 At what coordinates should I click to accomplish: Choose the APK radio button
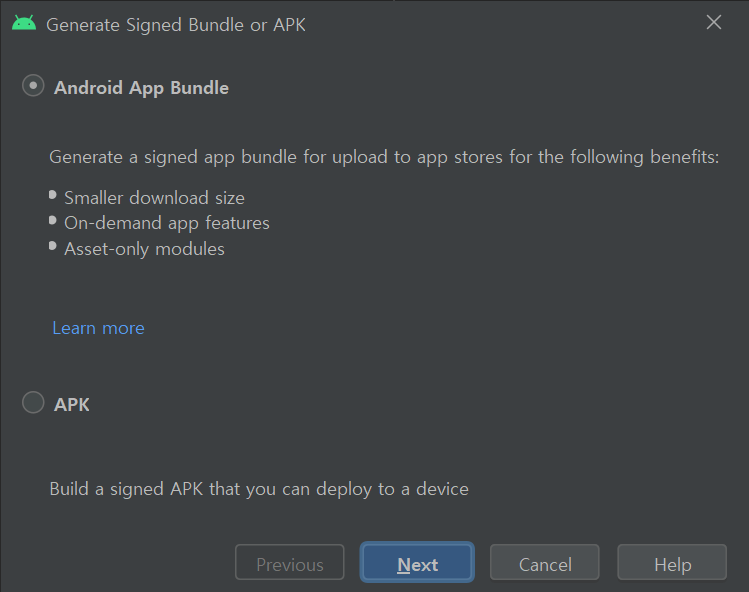[33, 403]
